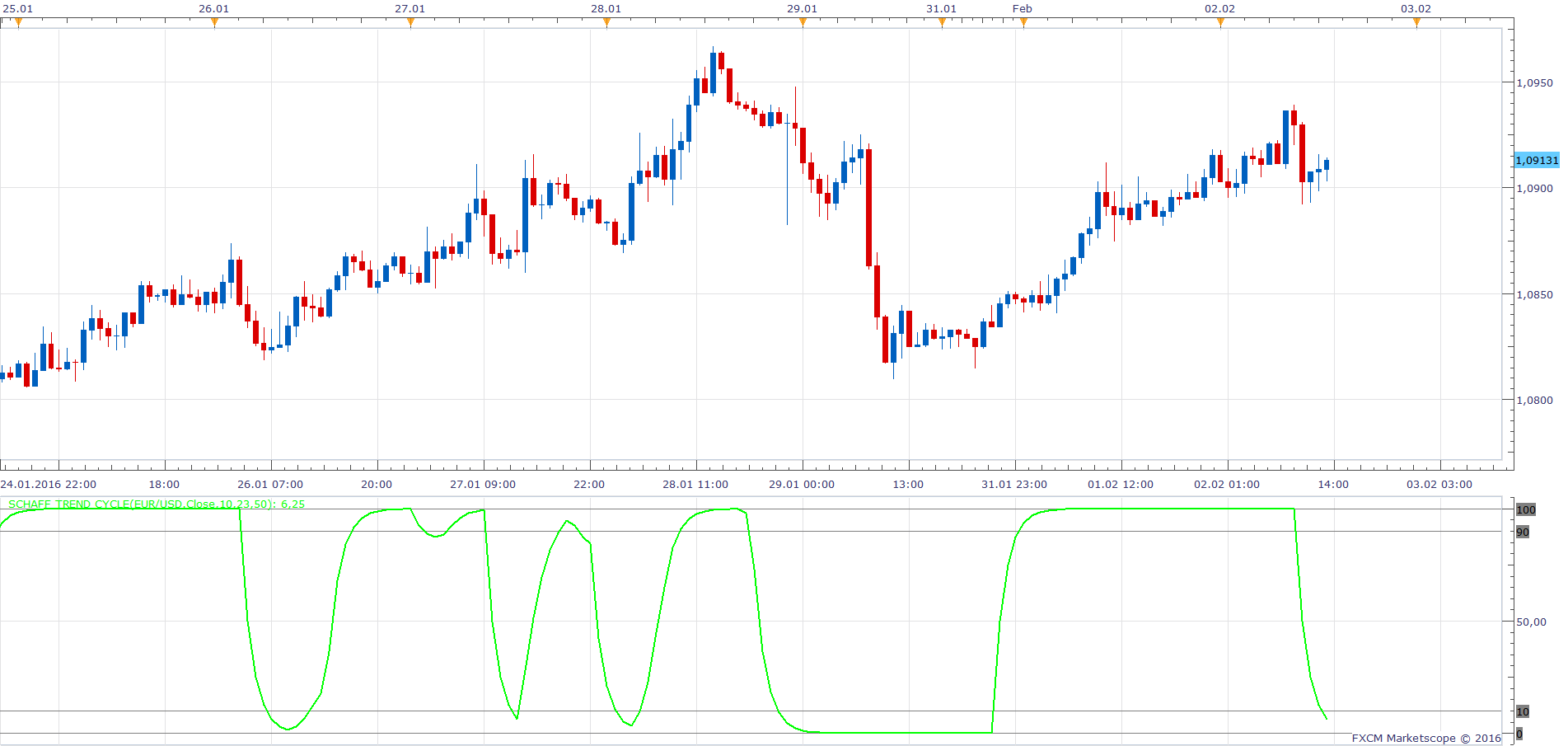
Task: Click the 24.01.2016 22:00 time label
Action: (49, 484)
